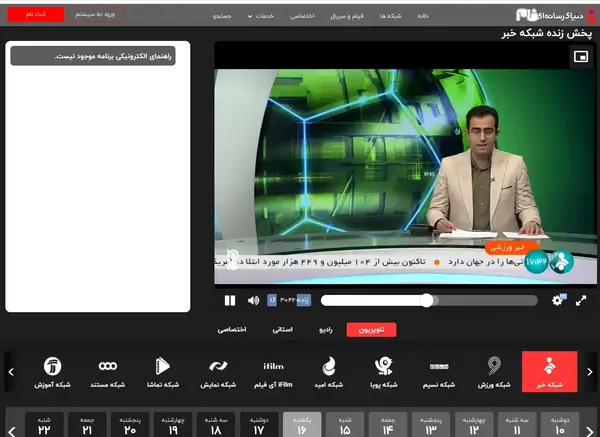Select the iFilm آی فیلم channel
600x437 pixels.
273,372
